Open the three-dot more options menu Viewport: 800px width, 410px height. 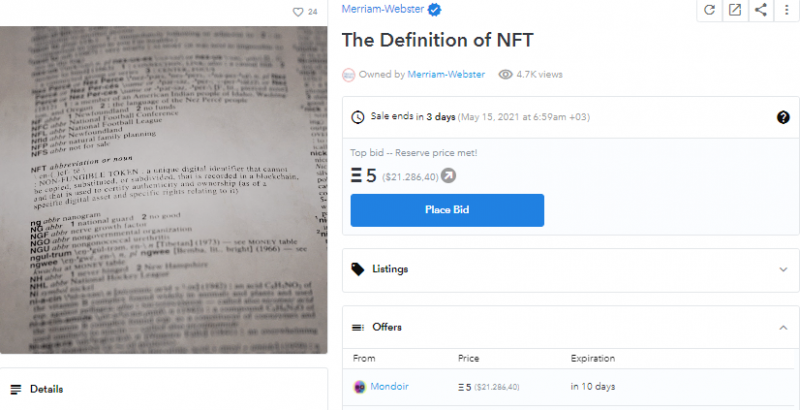[786, 10]
